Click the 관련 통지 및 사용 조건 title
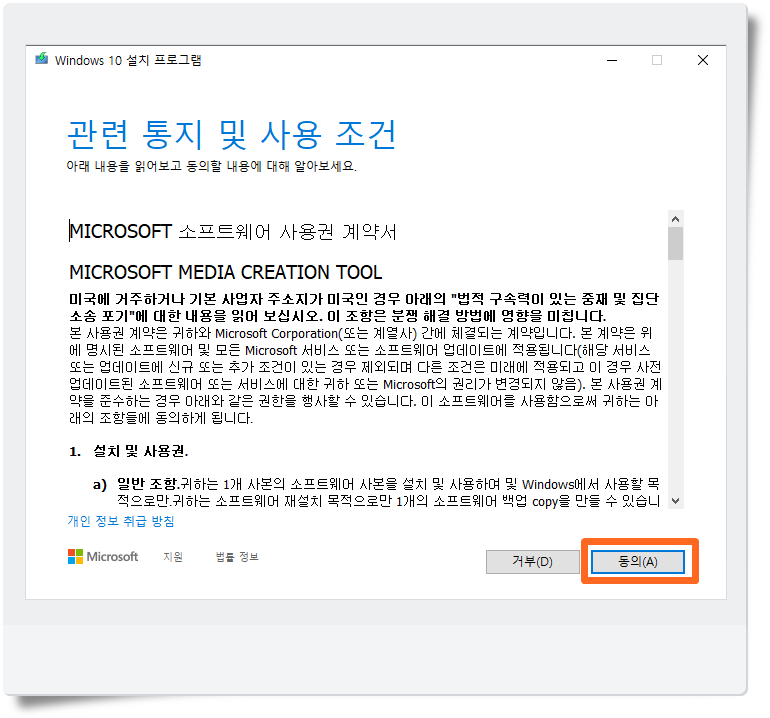Image resolution: width=770 pixels, height=718 pixels. (x=231, y=135)
